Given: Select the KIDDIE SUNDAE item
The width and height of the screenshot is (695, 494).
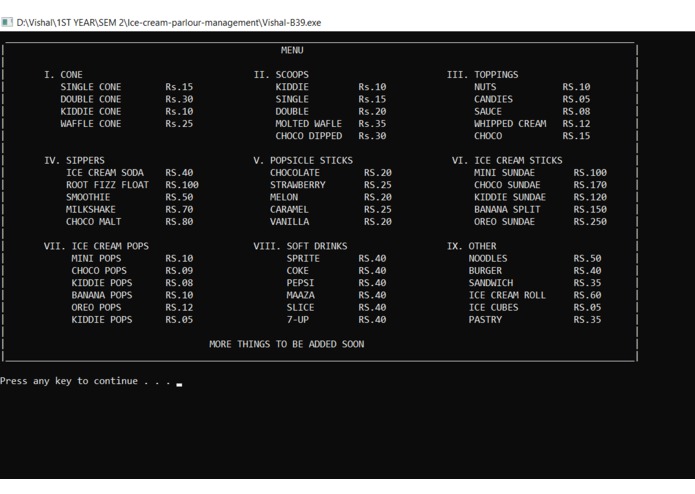Looking at the screenshot, I should (x=510, y=197).
